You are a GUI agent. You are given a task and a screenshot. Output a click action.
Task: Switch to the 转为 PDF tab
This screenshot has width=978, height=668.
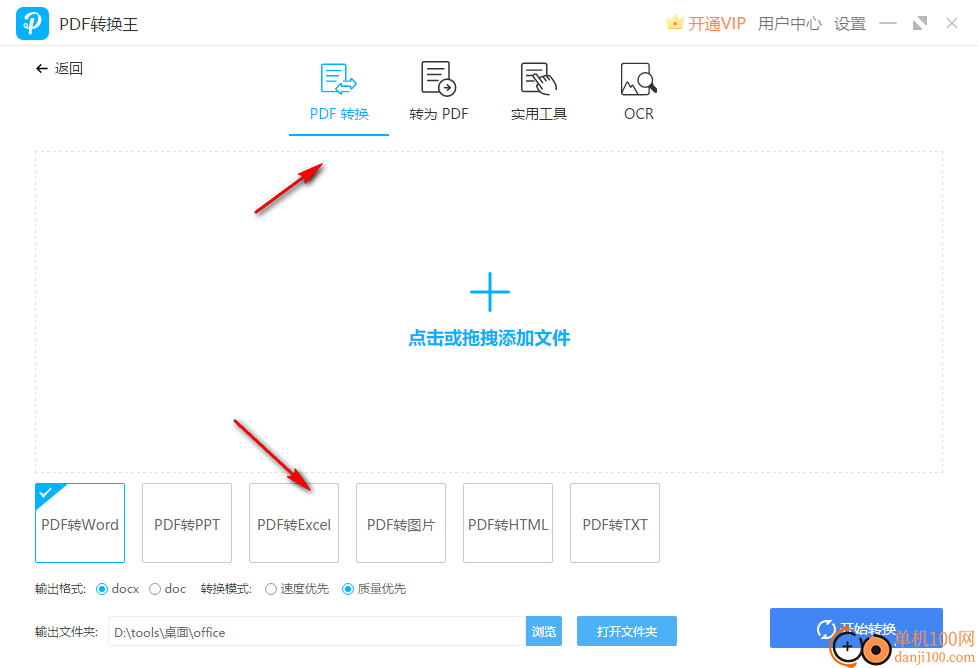tap(438, 94)
